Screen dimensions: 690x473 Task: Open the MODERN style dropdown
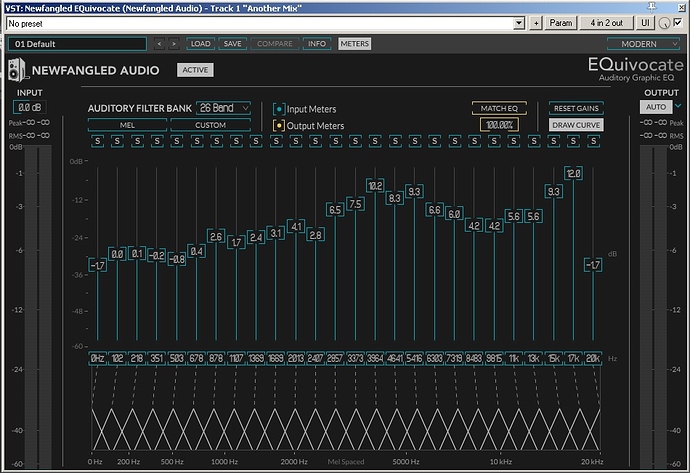(x=643, y=44)
